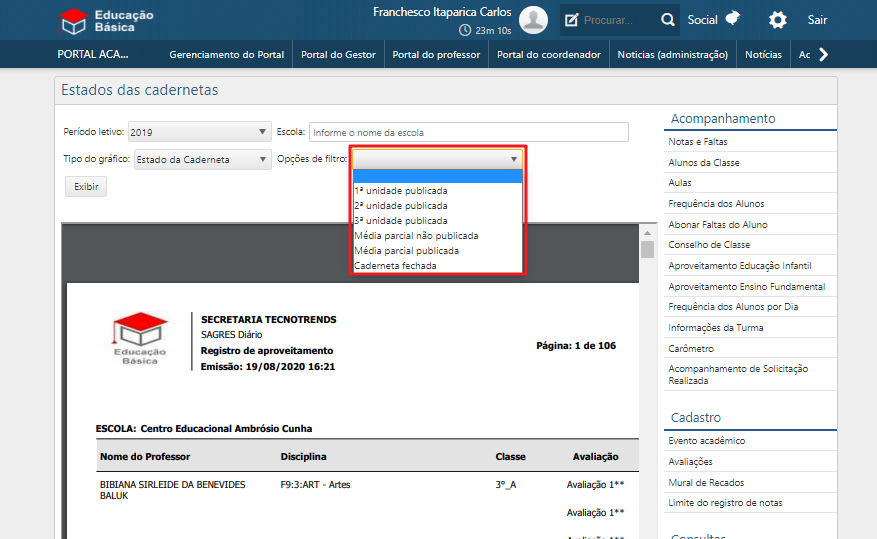Focus the Procurar search field
This screenshot has height=539, width=877.
click(x=618, y=20)
